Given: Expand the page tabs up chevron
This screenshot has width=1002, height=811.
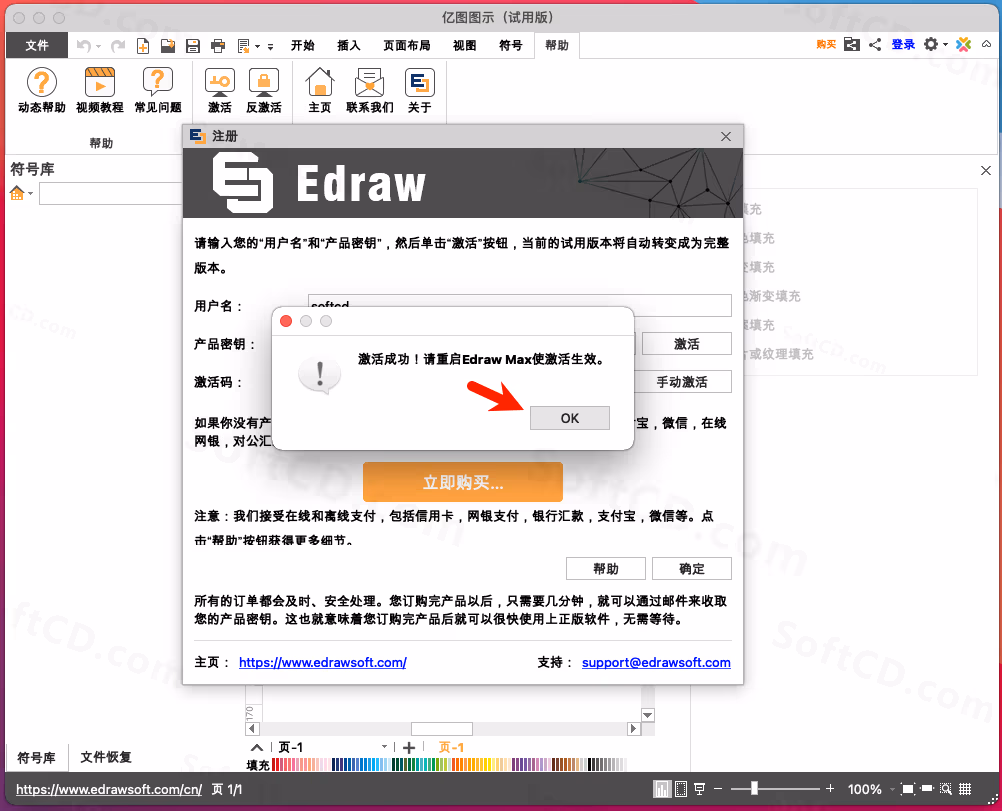Looking at the screenshot, I should [257, 747].
